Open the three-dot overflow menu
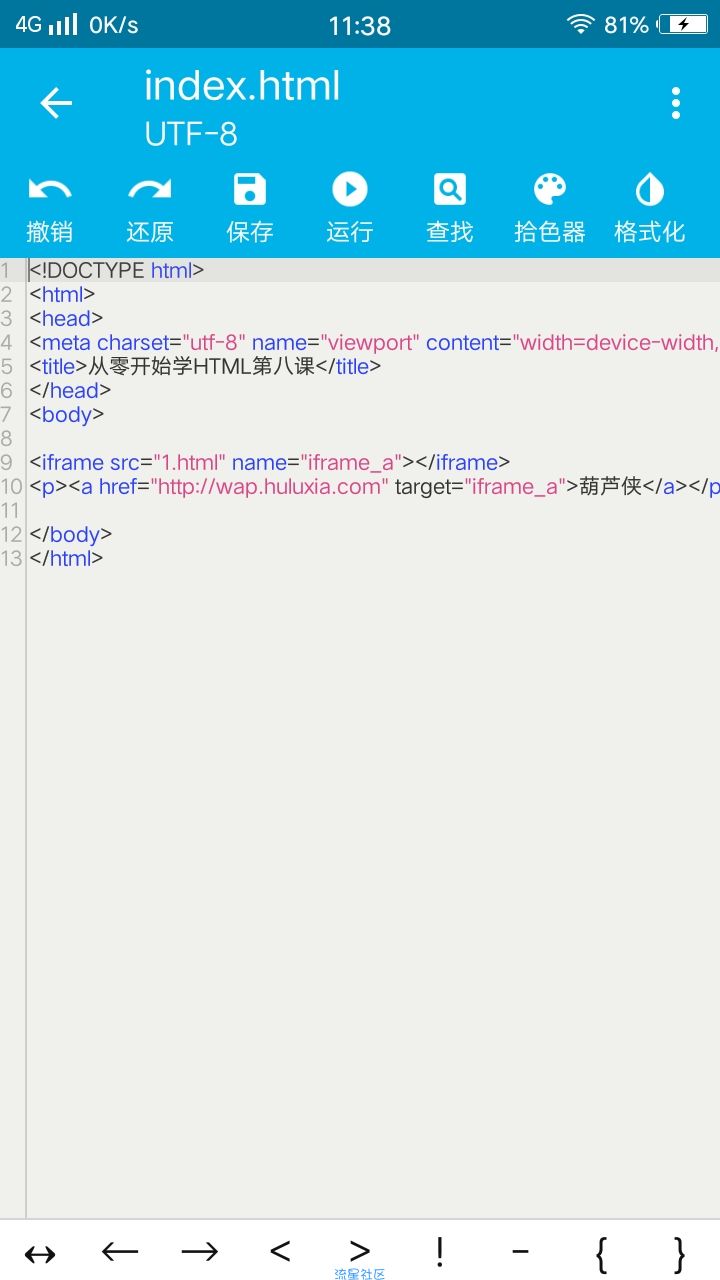This screenshot has height=1280, width=720. (x=676, y=103)
